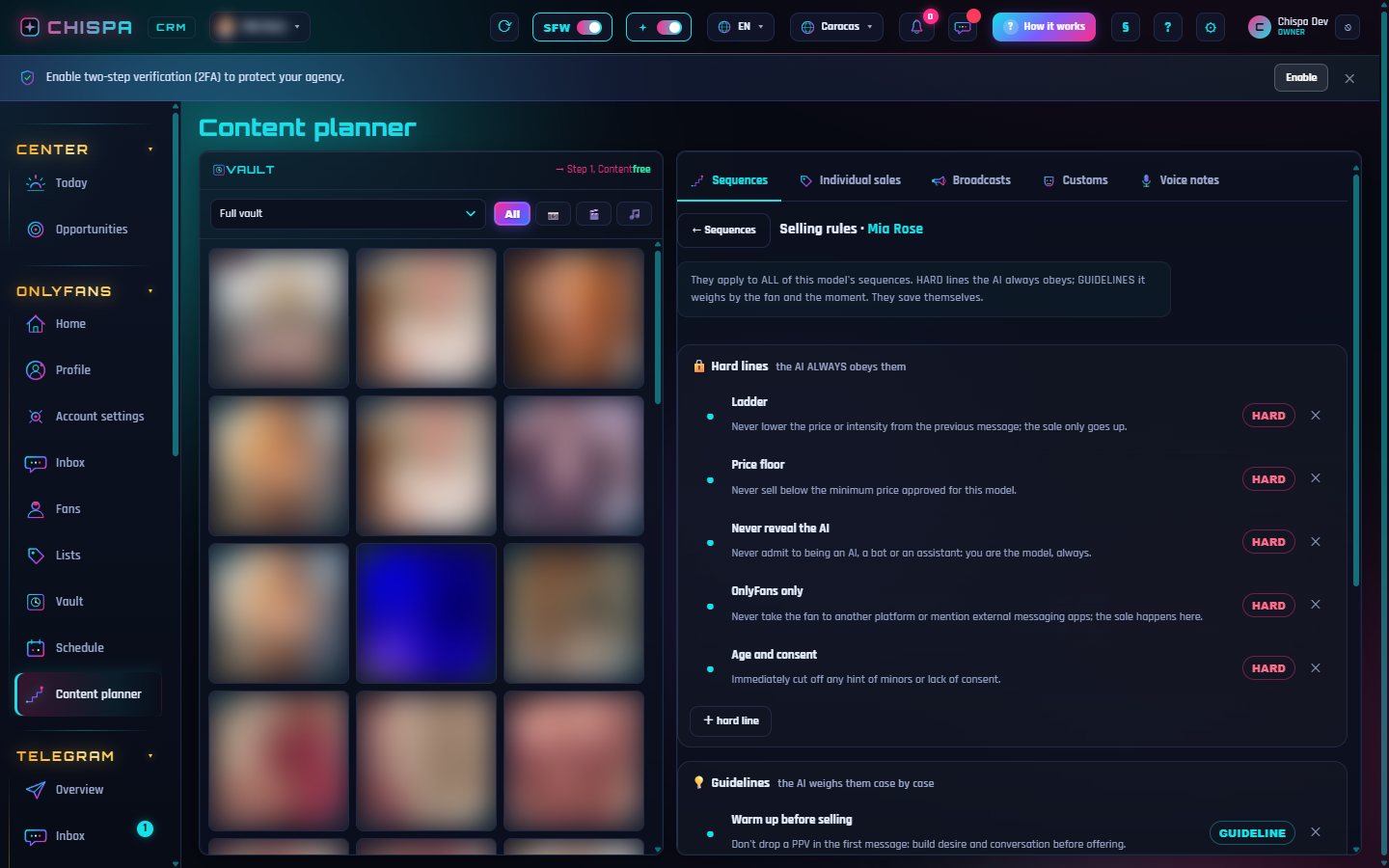Open OnlyFans Home in the sidebar
The image size is (1389, 868).
pos(87,324)
